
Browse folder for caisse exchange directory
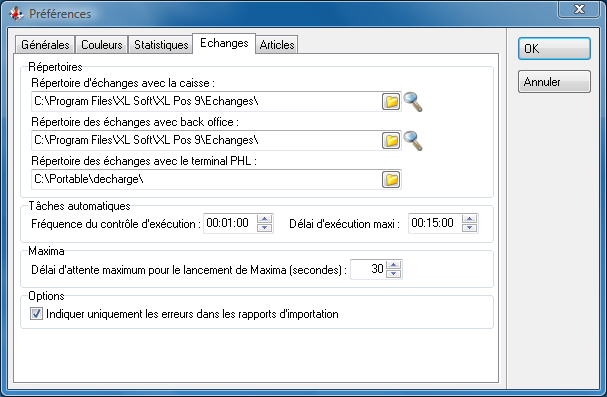coord(391,102)
